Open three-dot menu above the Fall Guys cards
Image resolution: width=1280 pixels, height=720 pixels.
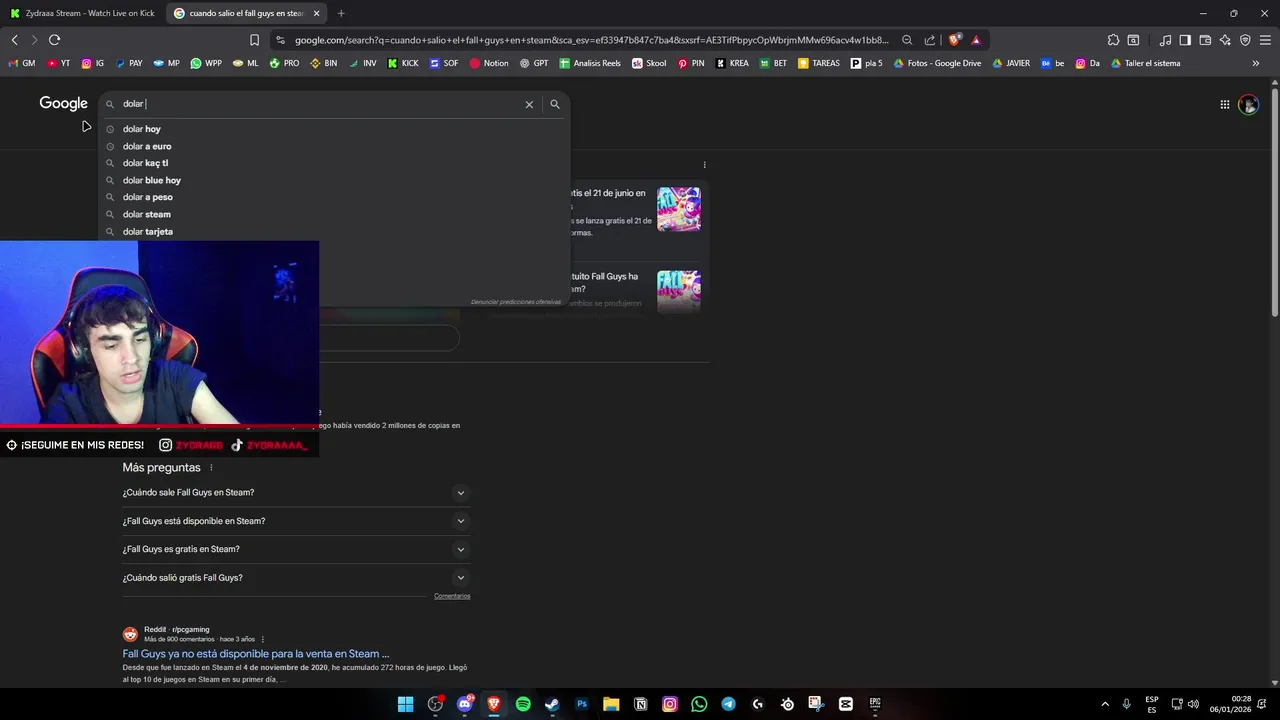pos(704,165)
